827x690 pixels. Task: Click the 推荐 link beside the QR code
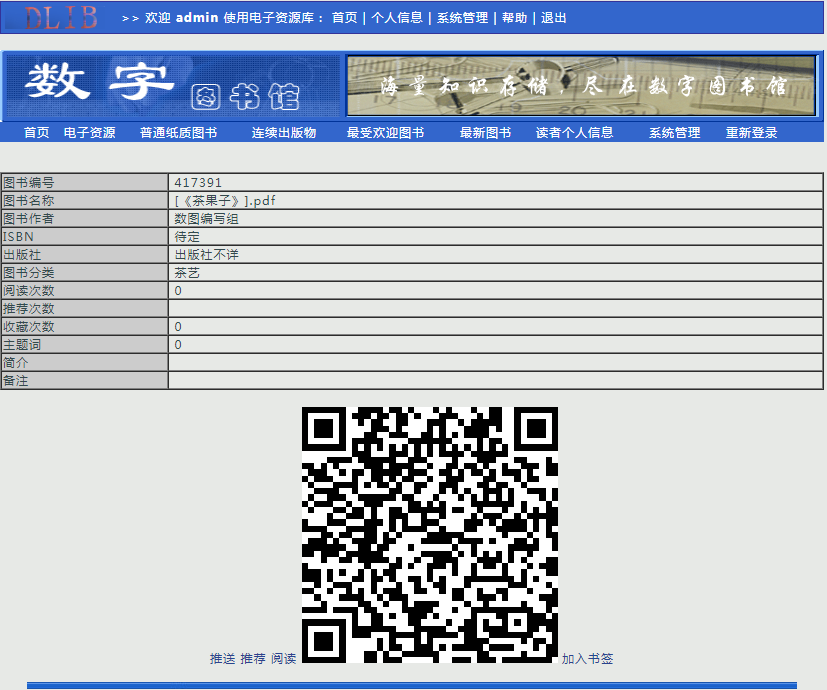click(253, 659)
